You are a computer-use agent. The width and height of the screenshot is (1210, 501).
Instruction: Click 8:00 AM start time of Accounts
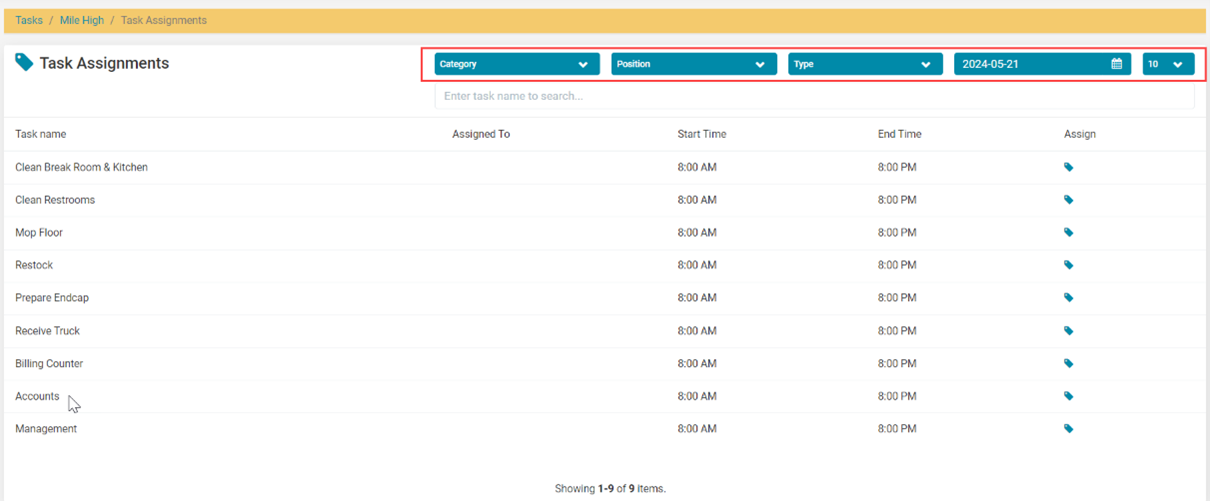[697, 396]
